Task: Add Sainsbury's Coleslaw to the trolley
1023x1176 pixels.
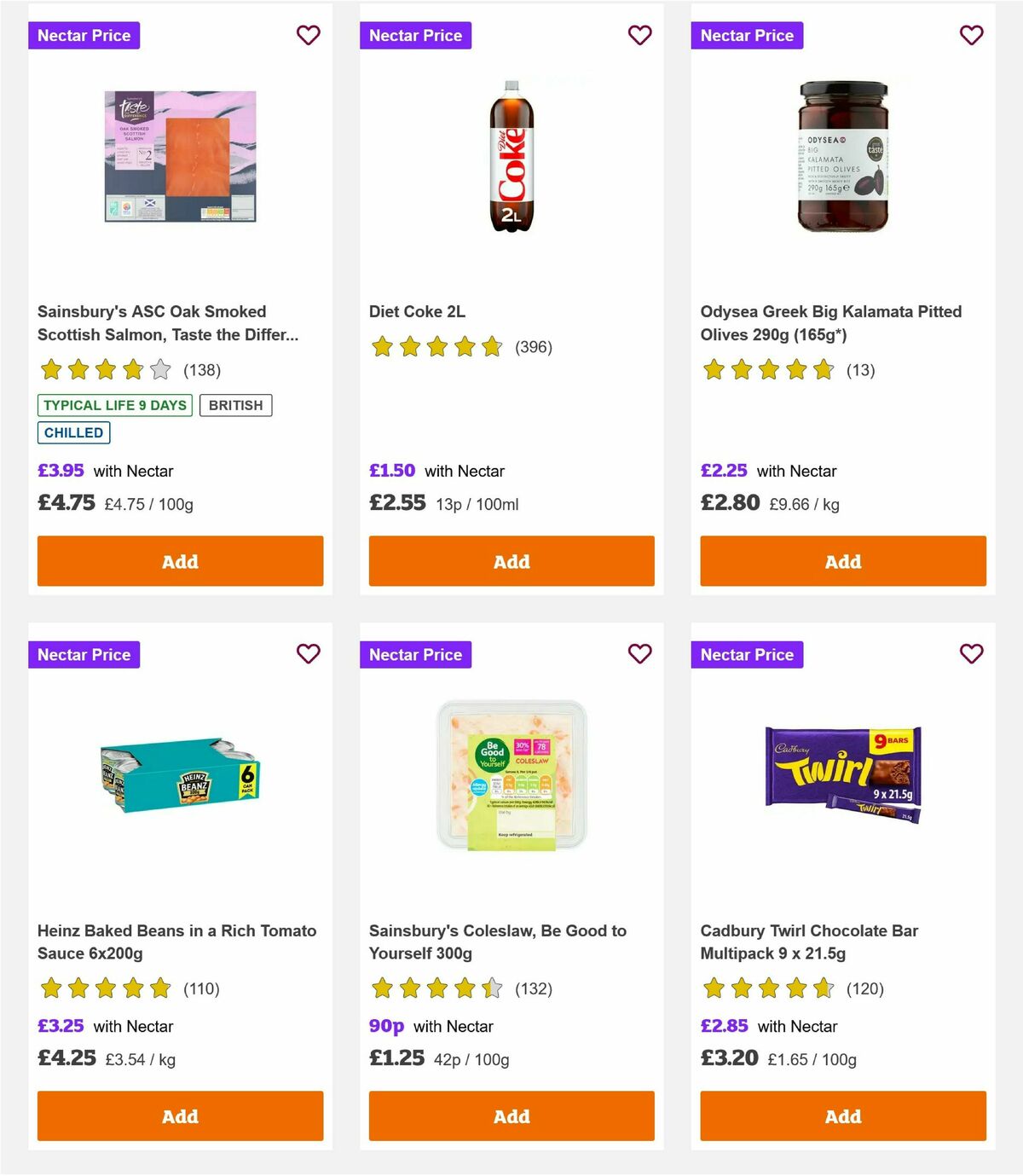Action: point(511,1115)
